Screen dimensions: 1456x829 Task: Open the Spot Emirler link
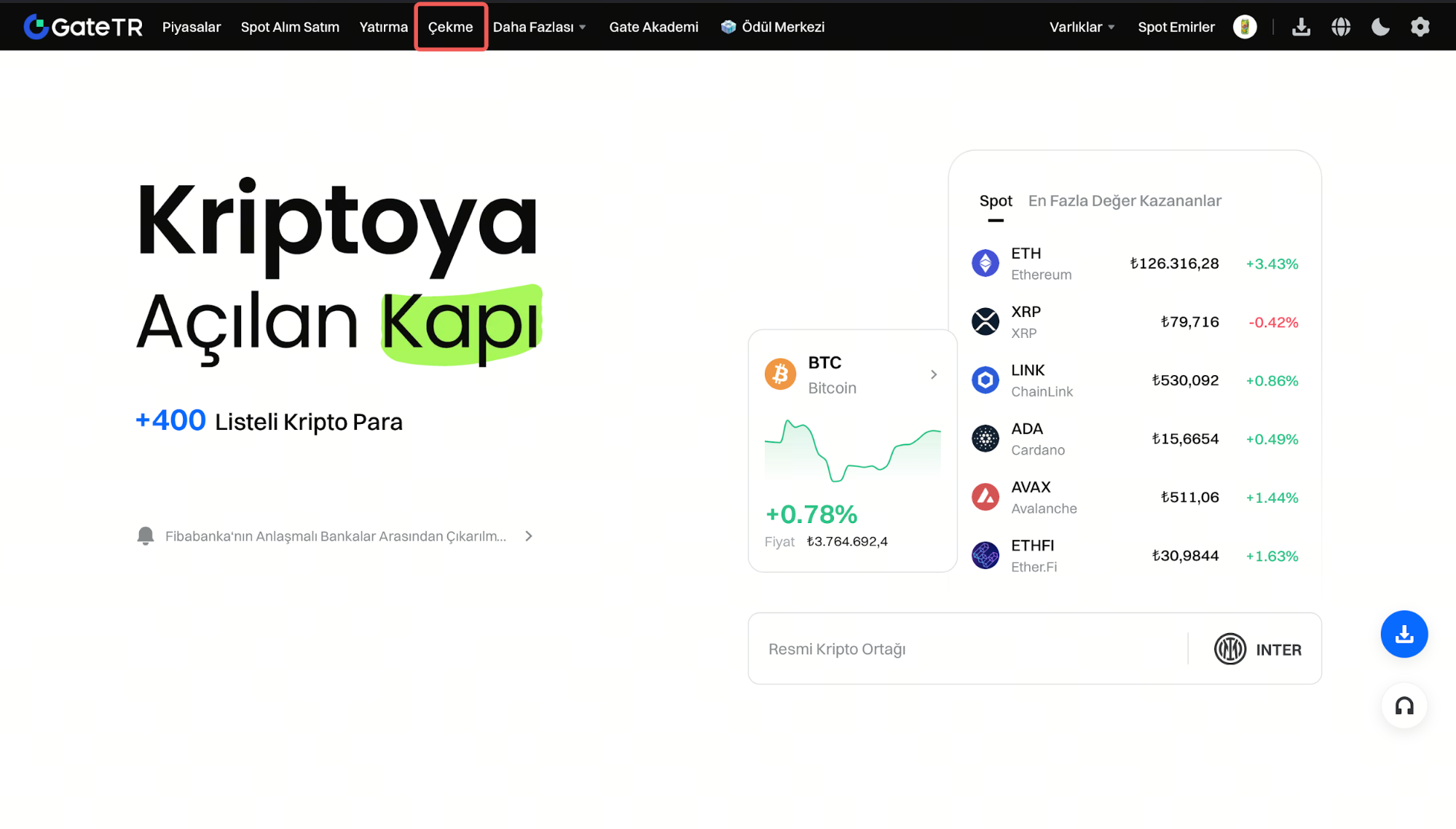click(x=1176, y=27)
